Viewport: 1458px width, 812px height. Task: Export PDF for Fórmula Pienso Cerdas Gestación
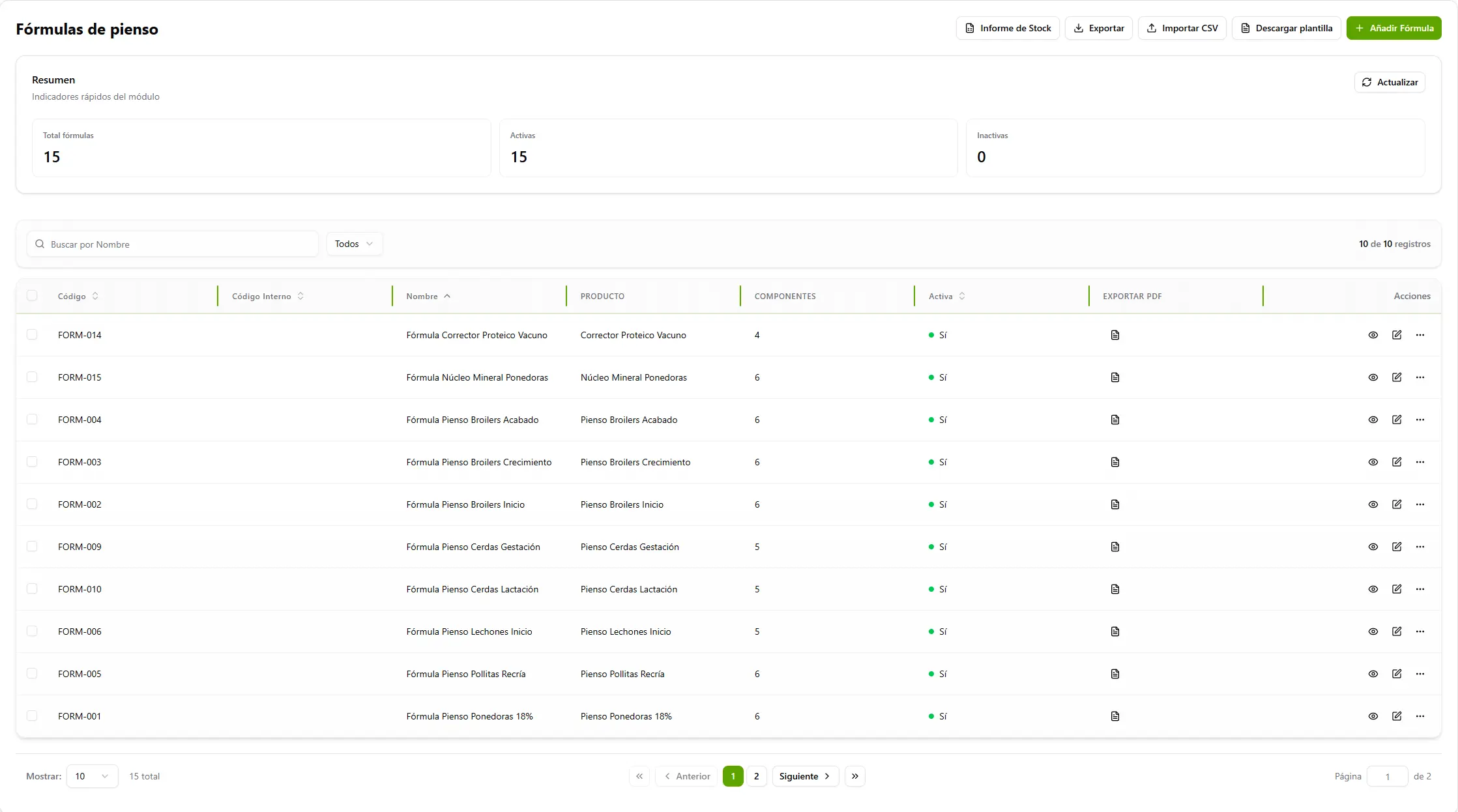coord(1115,547)
